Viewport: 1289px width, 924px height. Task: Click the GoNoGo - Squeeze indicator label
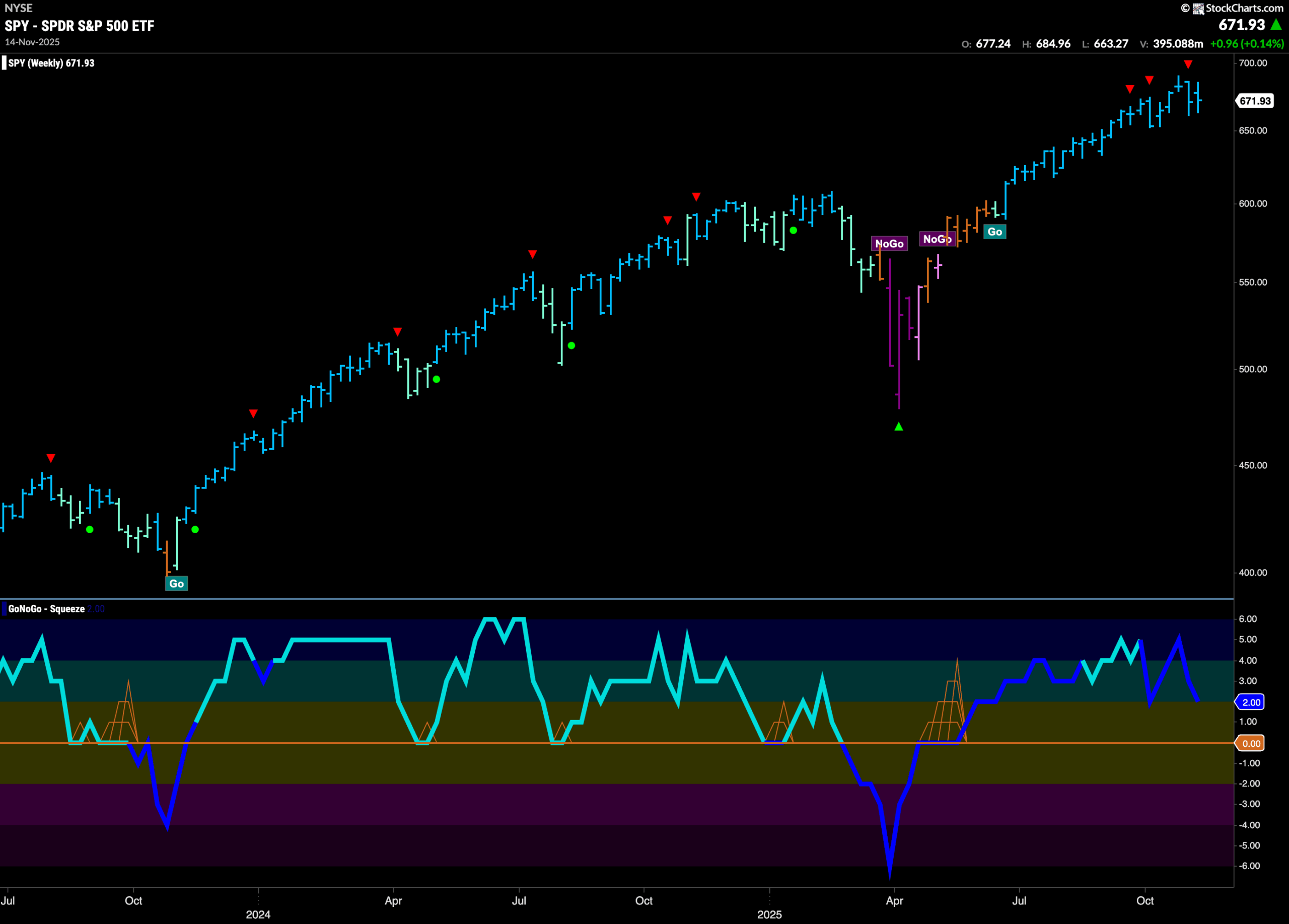click(x=47, y=609)
